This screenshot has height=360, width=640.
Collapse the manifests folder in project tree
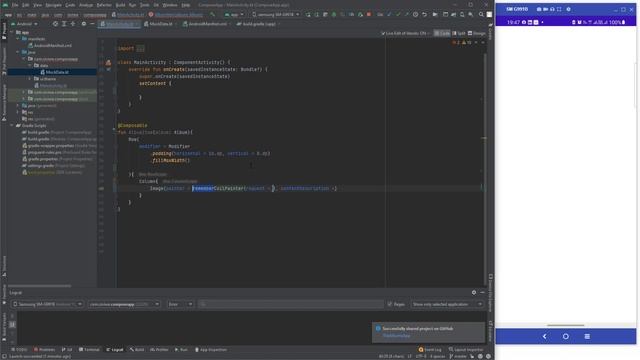(x=18, y=39)
